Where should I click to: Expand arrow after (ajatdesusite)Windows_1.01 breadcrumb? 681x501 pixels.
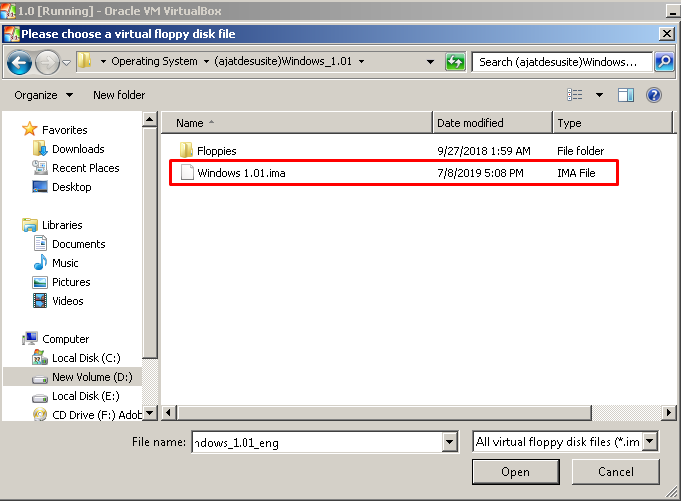click(361, 62)
